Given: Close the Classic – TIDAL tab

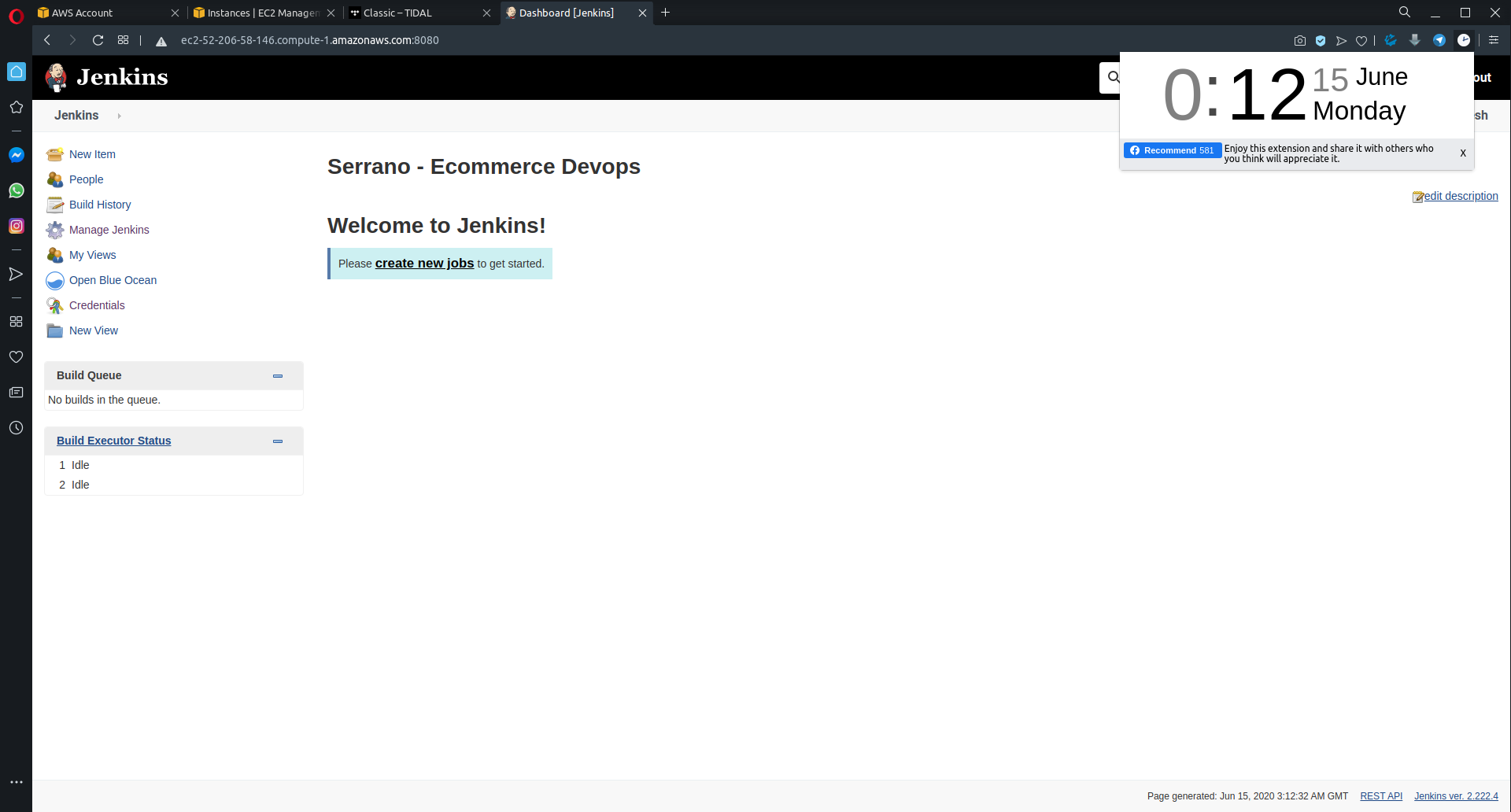Looking at the screenshot, I should coord(486,13).
